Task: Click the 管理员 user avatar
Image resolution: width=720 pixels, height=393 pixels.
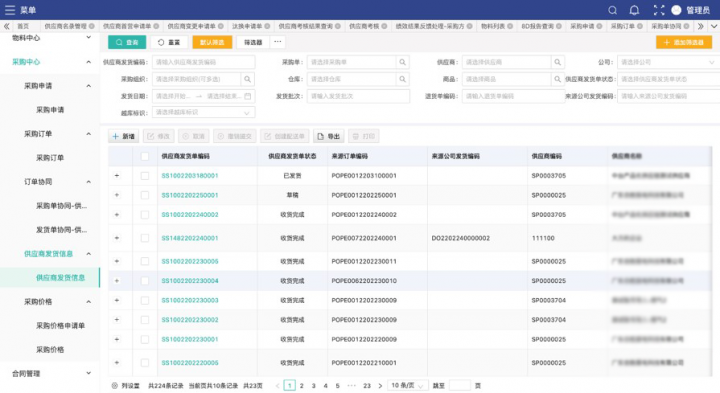Action: [x=676, y=10]
